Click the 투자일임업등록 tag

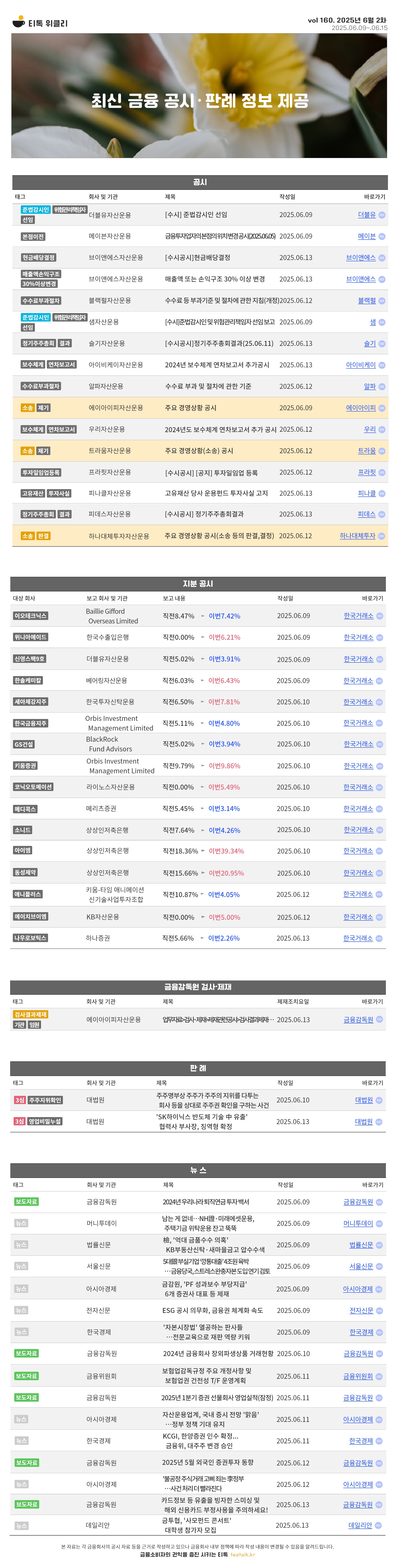point(41,472)
